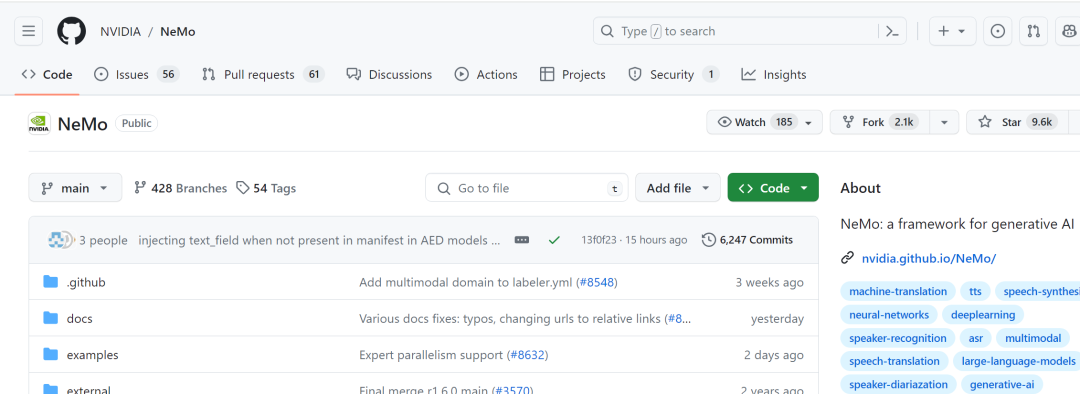Screen dimensions: 1080x394
Task: View the 428 Branches link
Action: [180, 188]
